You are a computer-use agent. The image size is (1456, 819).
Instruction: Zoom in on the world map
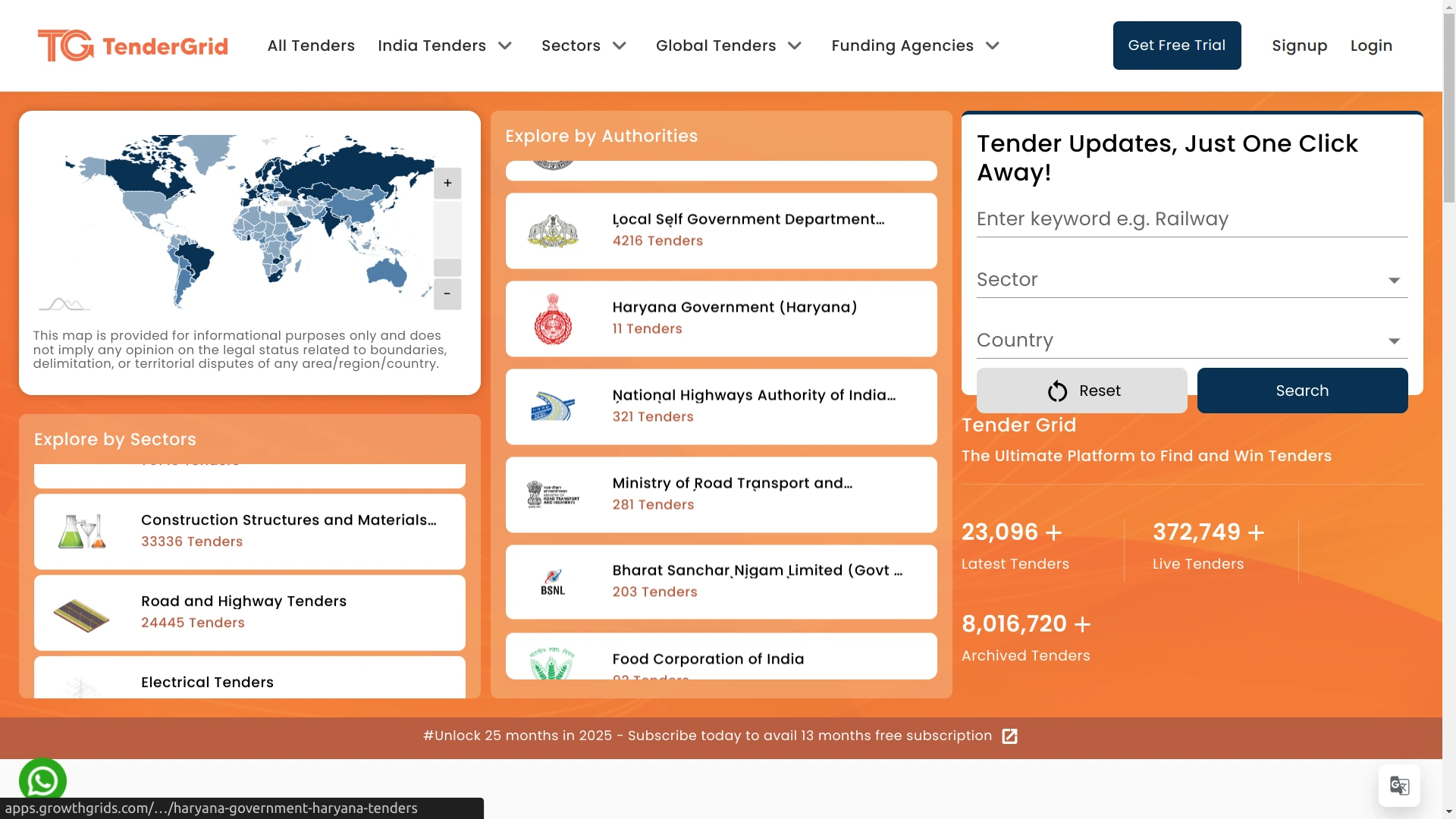click(447, 183)
